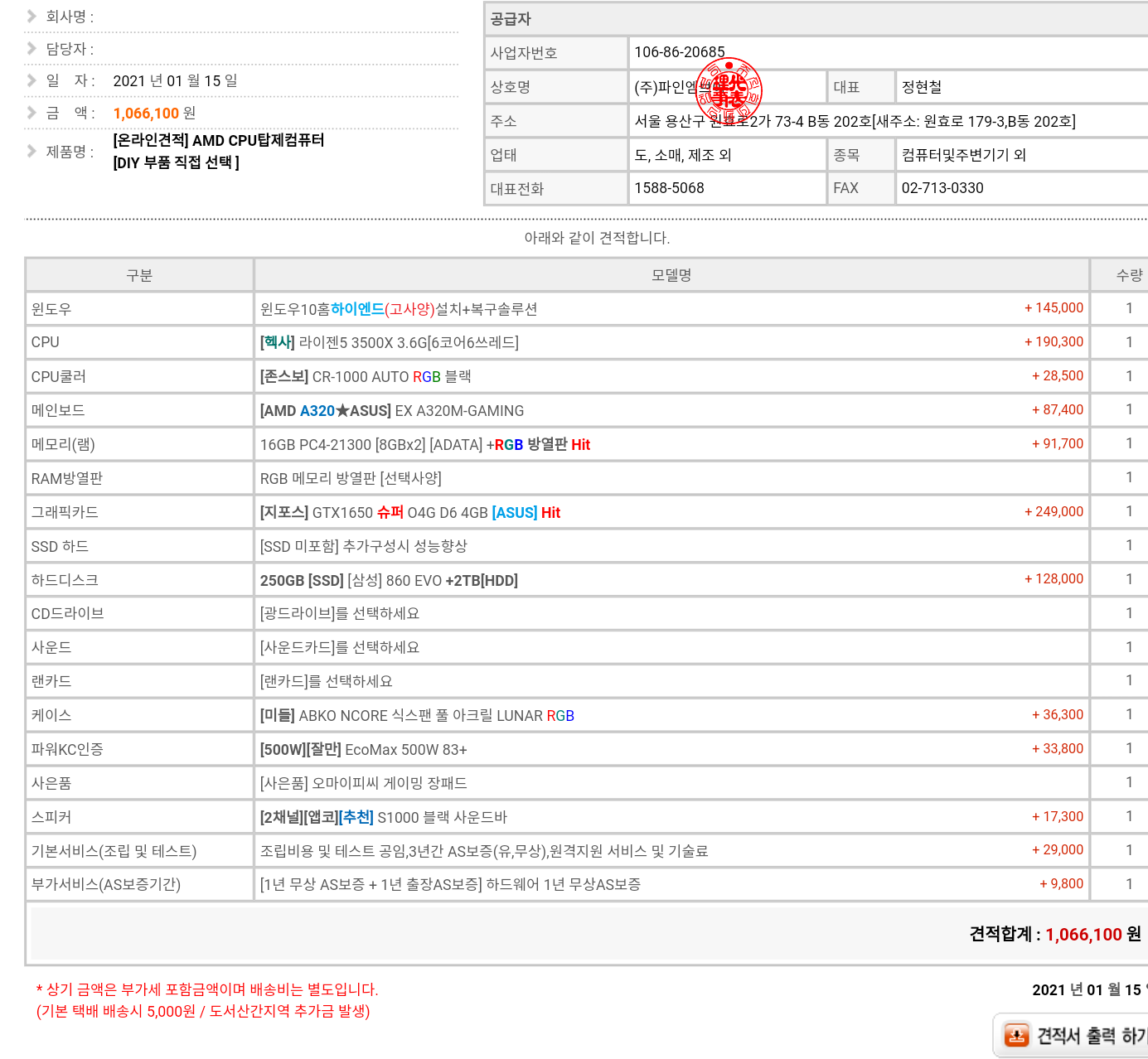The height and width of the screenshot is (1059, 1148).
Task: Click price + 190,300 in CPU row
Action: [1054, 342]
